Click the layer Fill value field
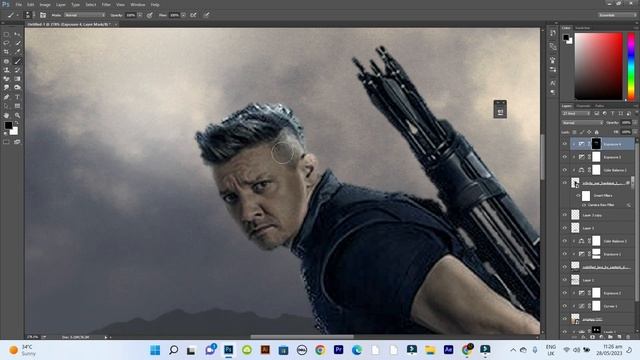The image size is (640, 360). click(x=626, y=132)
